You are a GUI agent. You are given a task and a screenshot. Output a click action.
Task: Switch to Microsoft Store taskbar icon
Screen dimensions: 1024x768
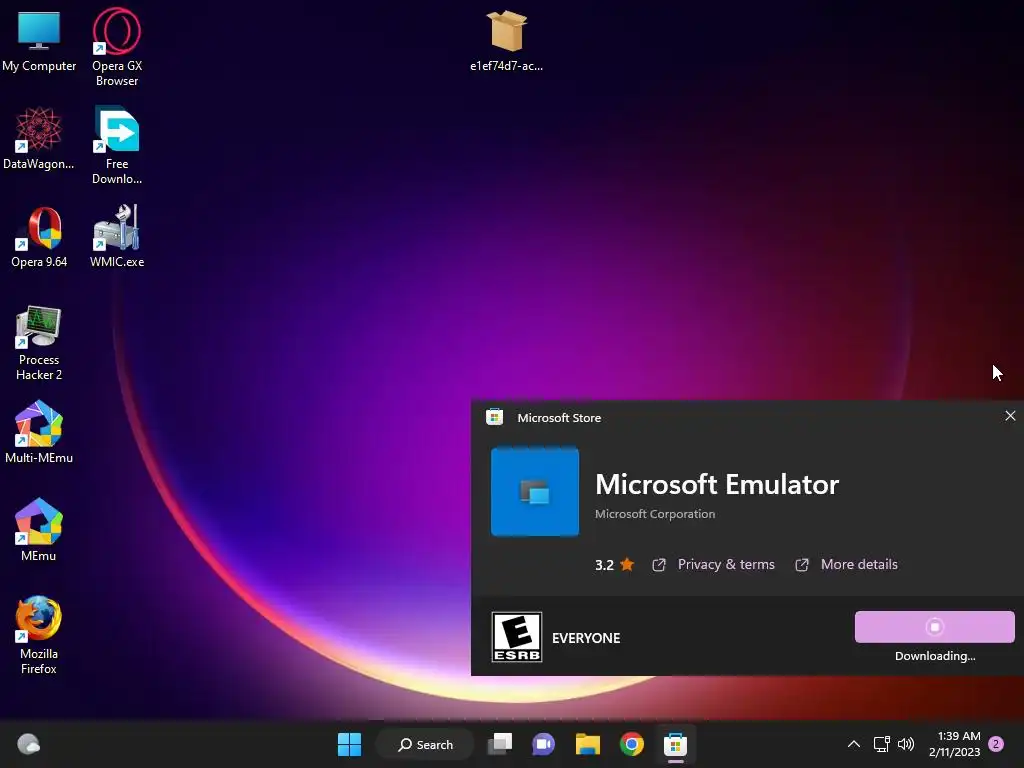coord(675,744)
